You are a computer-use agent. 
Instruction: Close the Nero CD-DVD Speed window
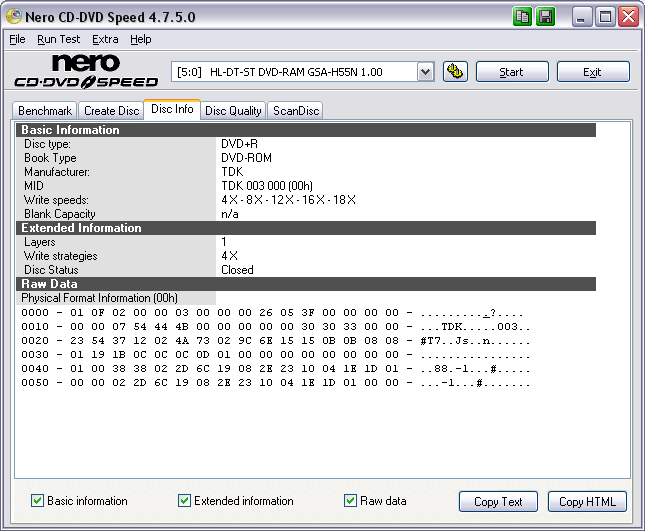coord(629,17)
